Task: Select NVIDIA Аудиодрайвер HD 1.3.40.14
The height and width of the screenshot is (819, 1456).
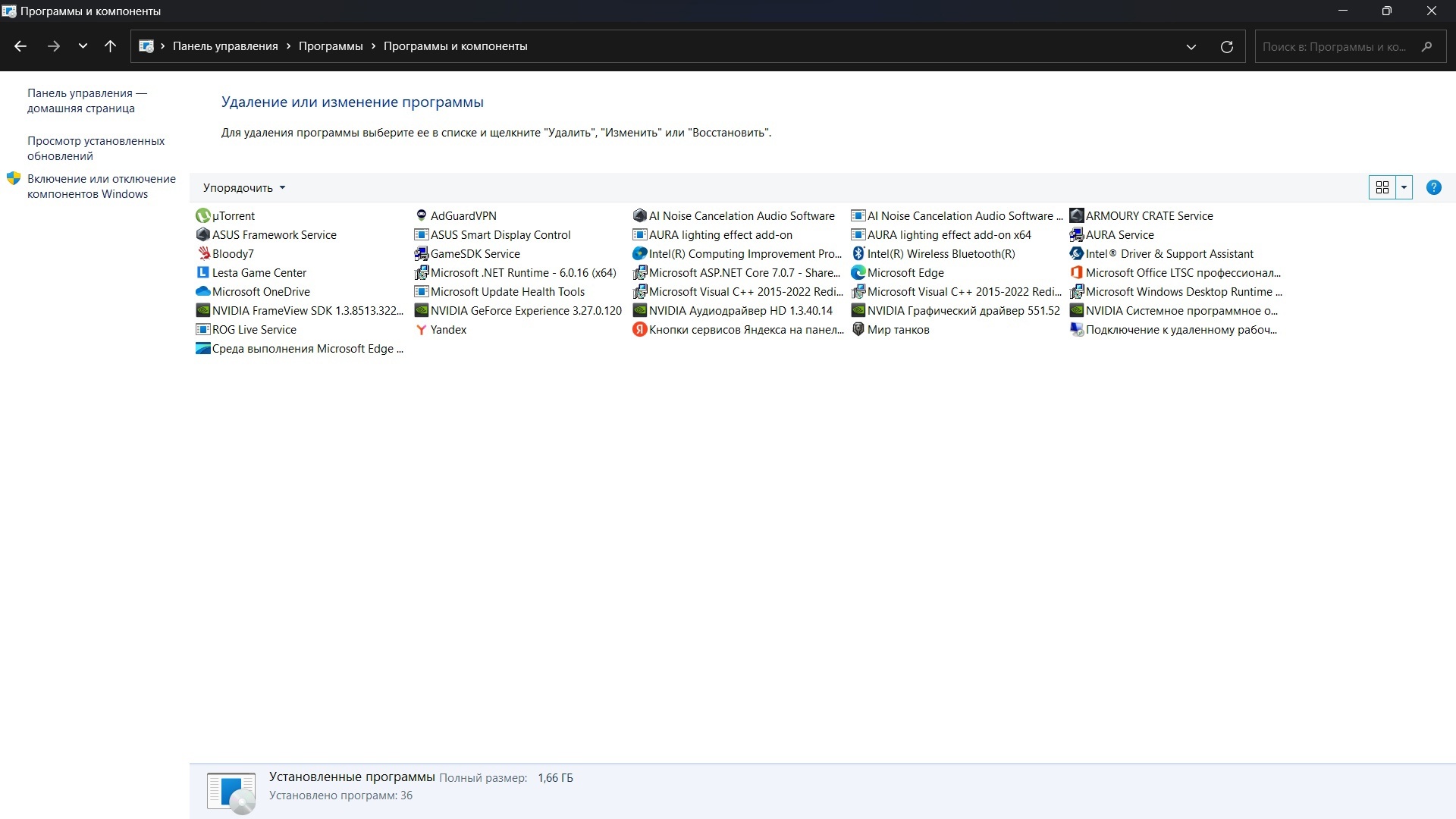Action: [x=733, y=311]
